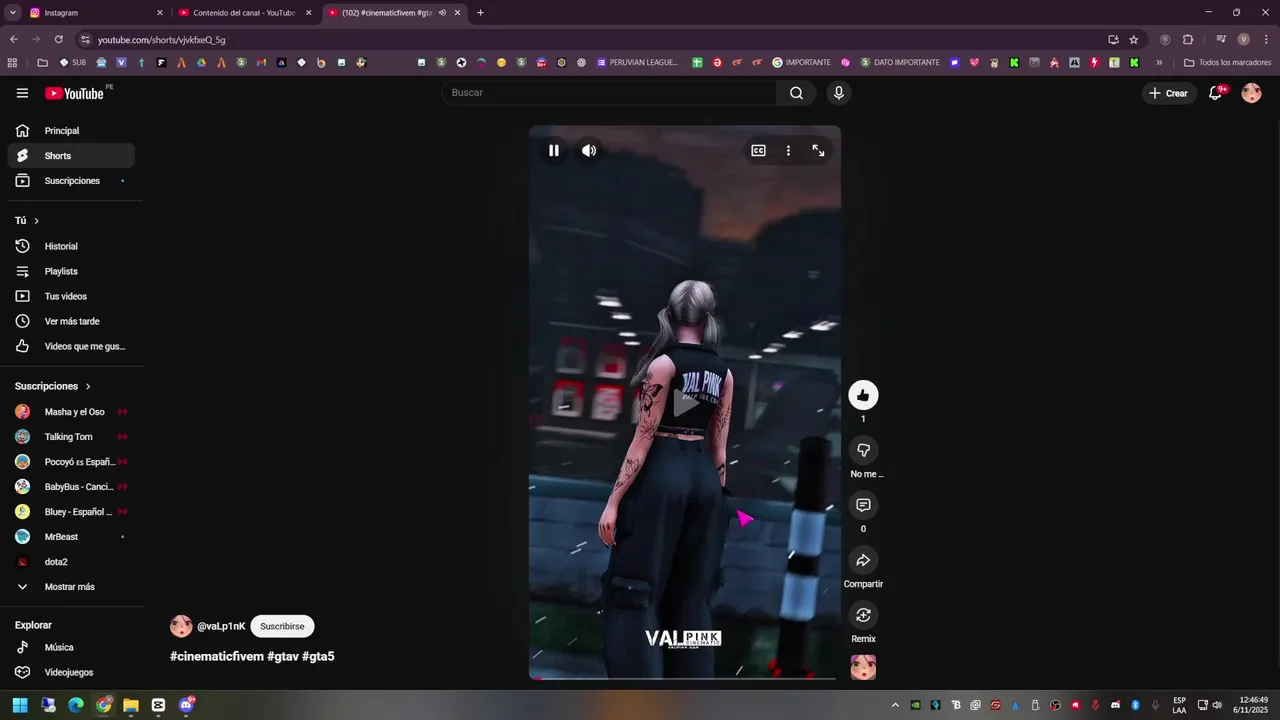Screen dimensions: 1280x720
Task: Open Tus videos
Action: 71,296
